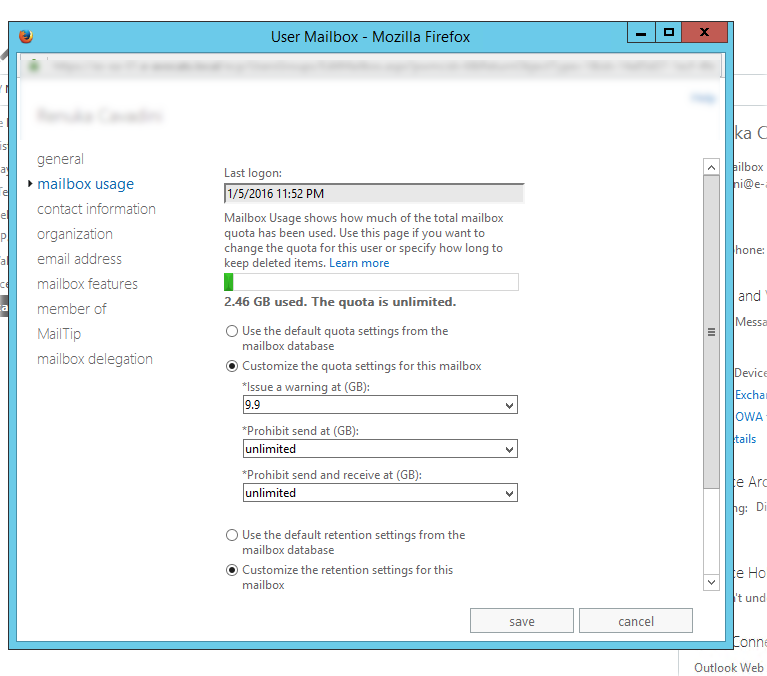This screenshot has width=767, height=676.
Task: Click the mailbox usage progress bar
Action: click(371, 282)
